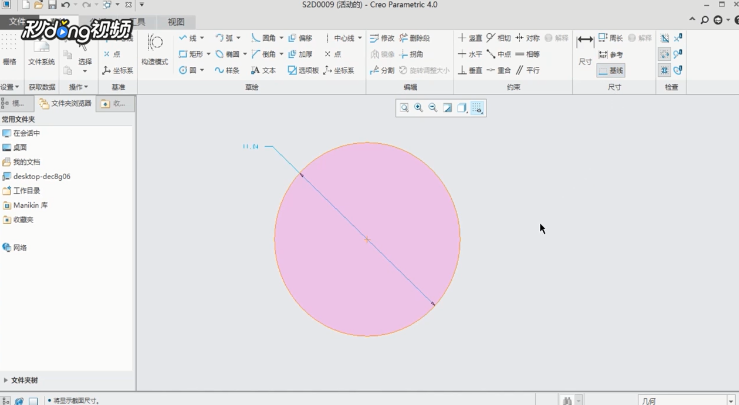Select the 弧 (Arc) sketch tool
The height and width of the screenshot is (405, 739).
click(x=224, y=38)
